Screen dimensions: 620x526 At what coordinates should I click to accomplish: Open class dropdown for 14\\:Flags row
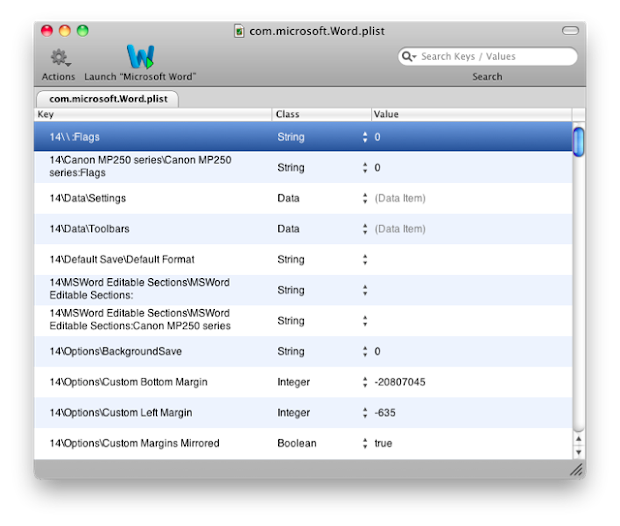point(365,137)
